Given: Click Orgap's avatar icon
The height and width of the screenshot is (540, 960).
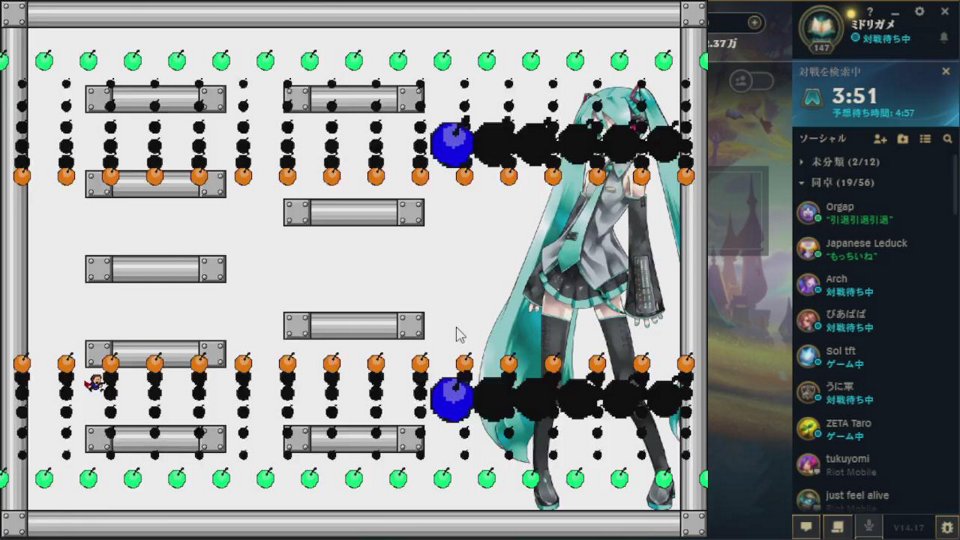Looking at the screenshot, I should pyautogui.click(x=808, y=213).
